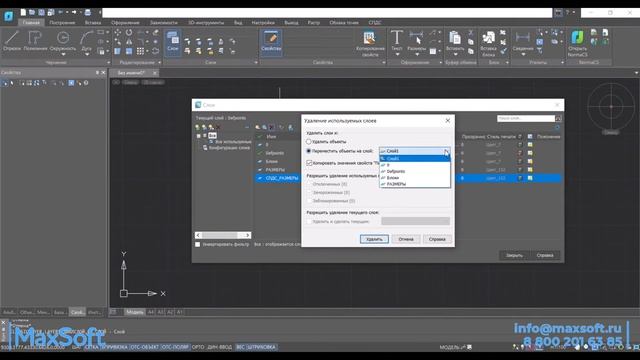Image resolution: width=640 pixels, height=360 pixels.
Task: Toggle ШТРИХОВКА in status bar
Action: pyautogui.click(x=261, y=347)
